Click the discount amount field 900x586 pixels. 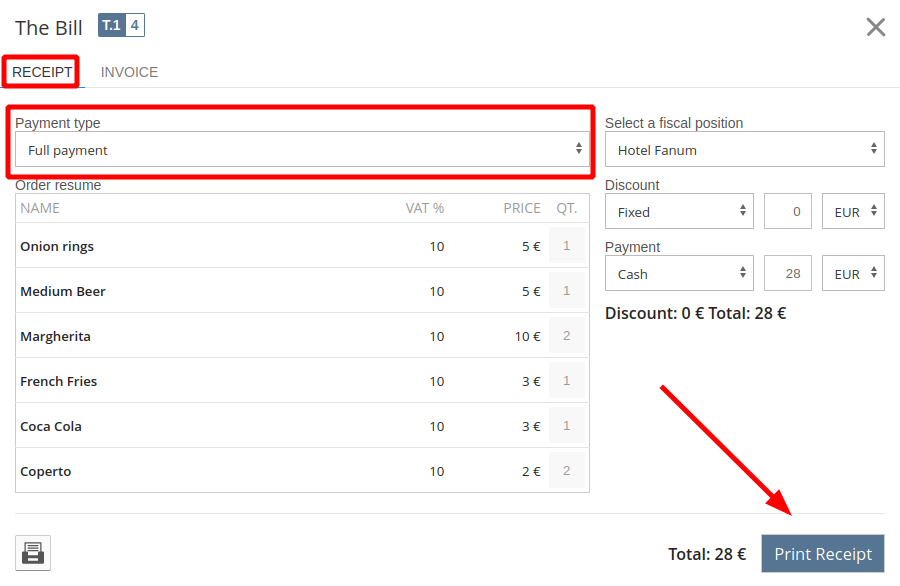click(788, 212)
